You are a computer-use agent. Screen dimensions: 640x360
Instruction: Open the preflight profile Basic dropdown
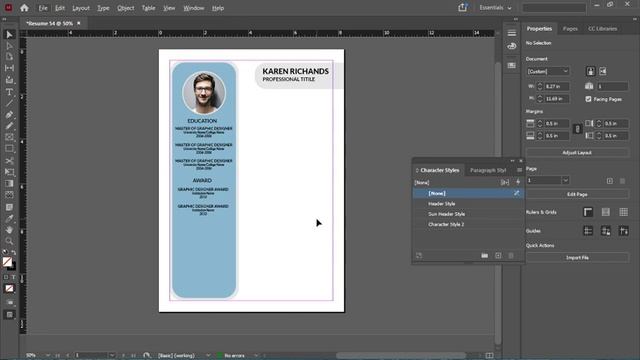click(x=208, y=356)
